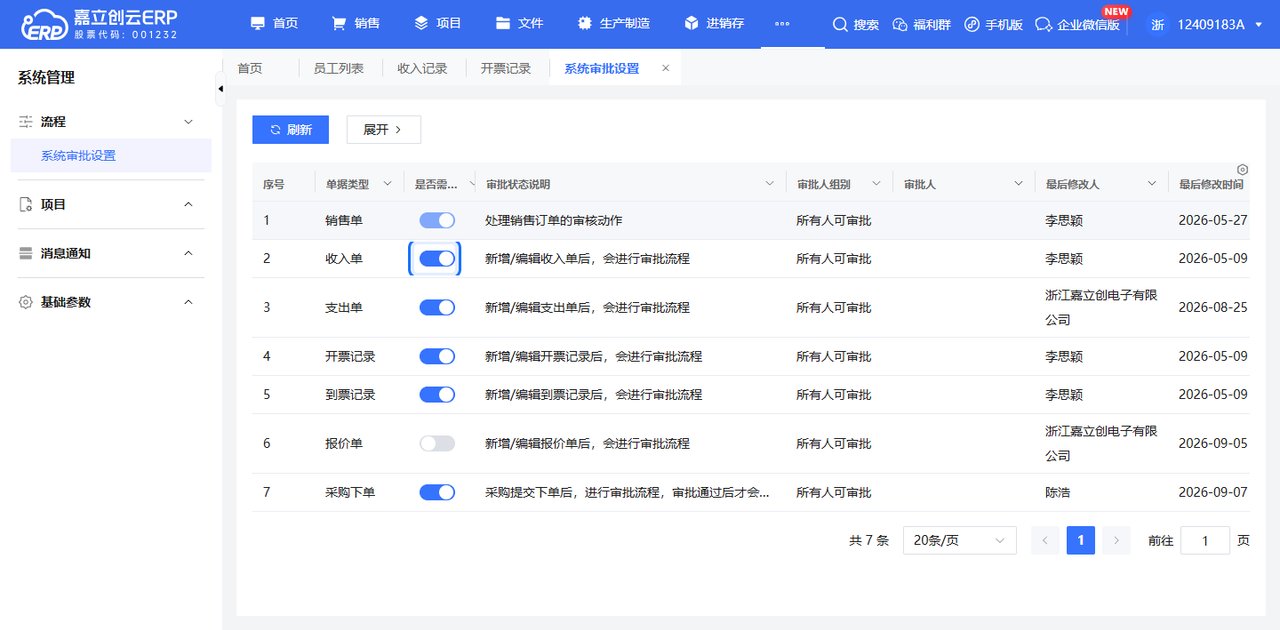
Task: Open account dropdown next to 12409183A
Action: (1258, 24)
